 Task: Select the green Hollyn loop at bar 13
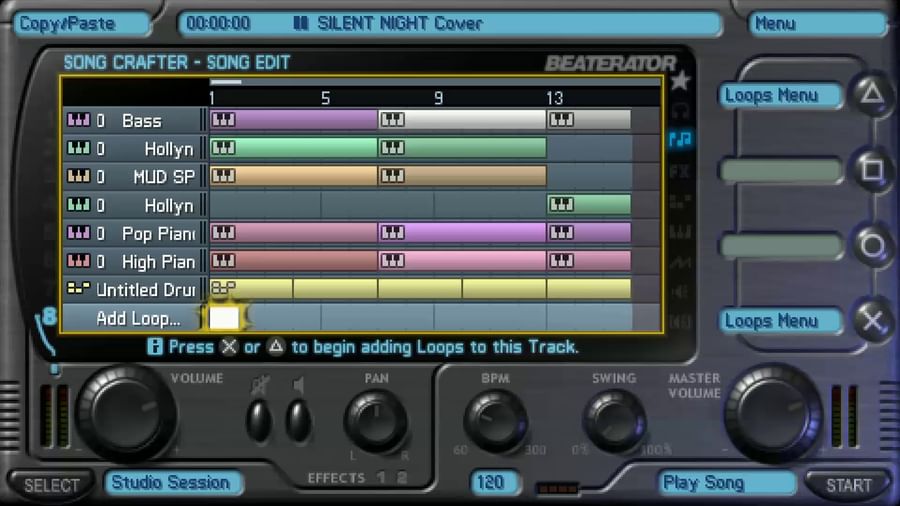tap(589, 204)
